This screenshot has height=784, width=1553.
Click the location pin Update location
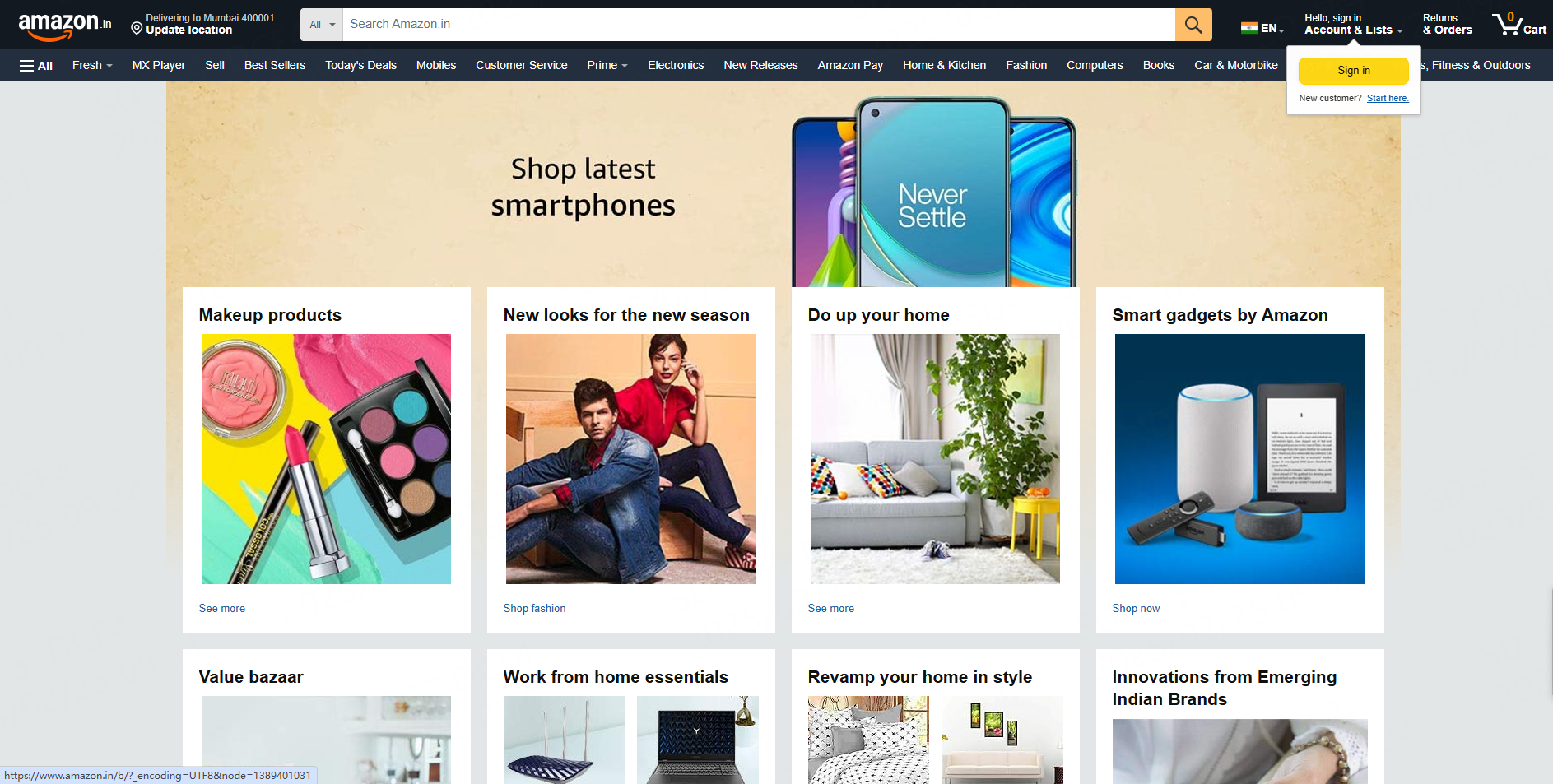pyautogui.click(x=188, y=30)
